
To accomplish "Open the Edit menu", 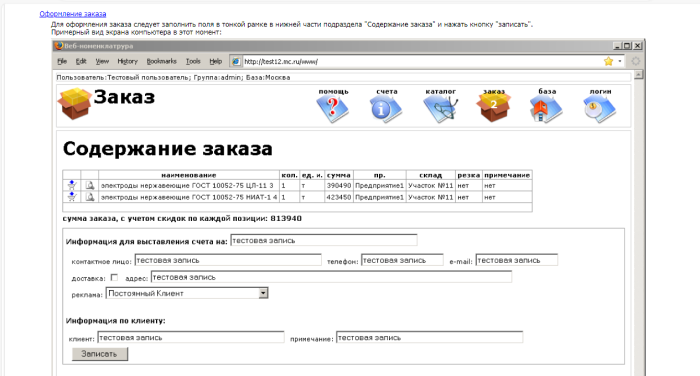I will click(81, 61).
